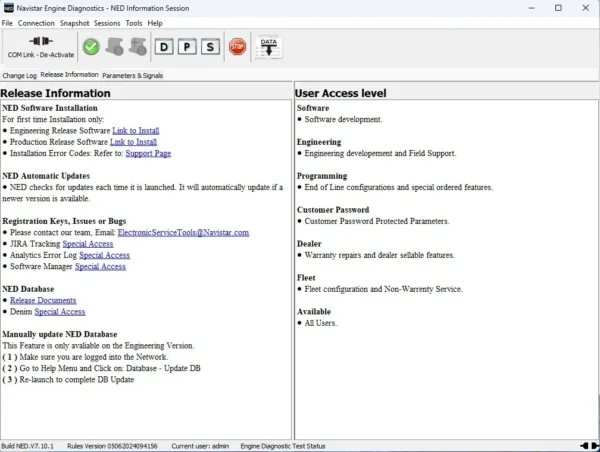Click the All Users bullet text
This screenshot has width=600, height=452.
coord(321,323)
